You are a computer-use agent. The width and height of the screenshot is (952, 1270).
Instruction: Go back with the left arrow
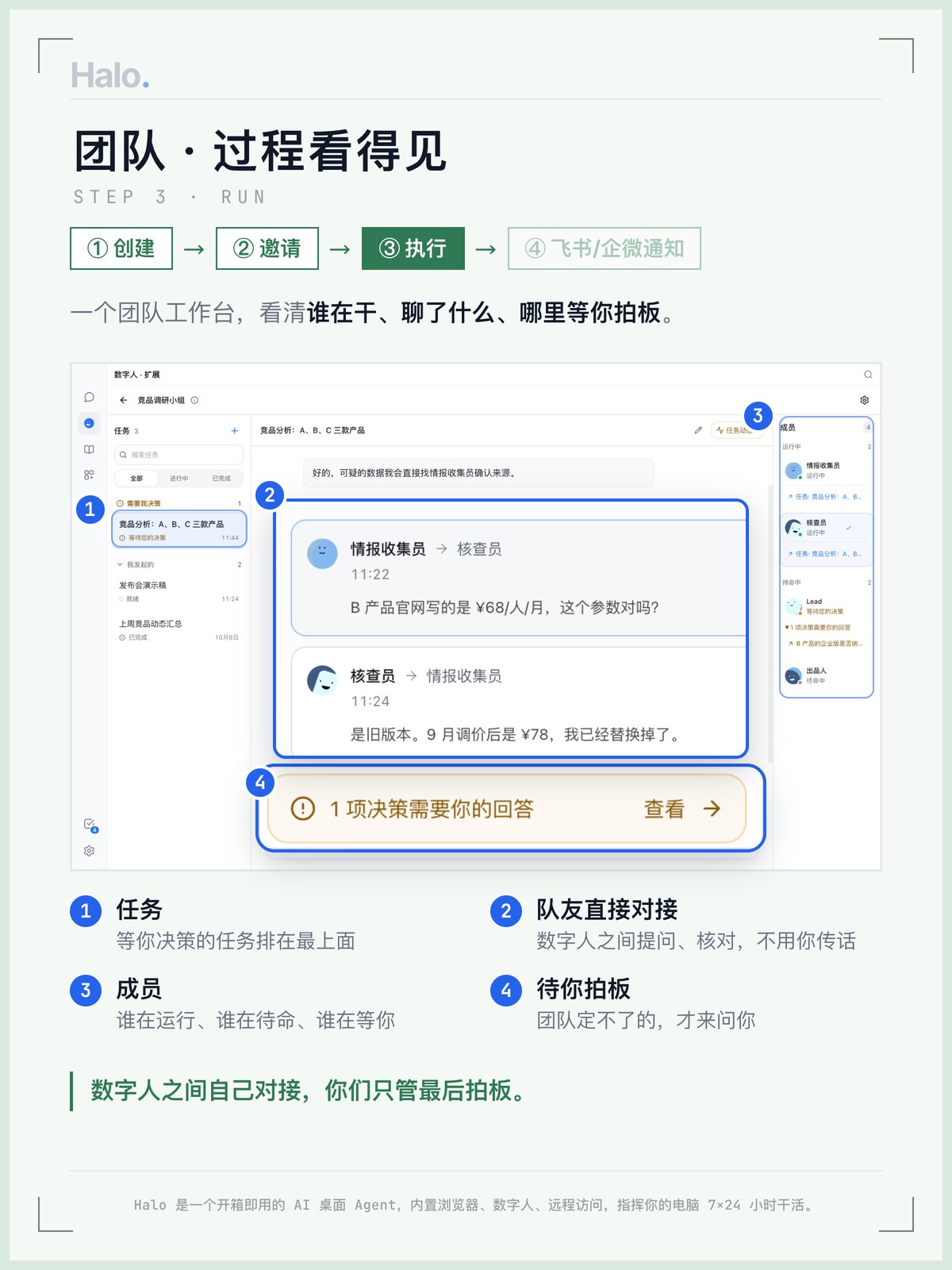[123, 400]
